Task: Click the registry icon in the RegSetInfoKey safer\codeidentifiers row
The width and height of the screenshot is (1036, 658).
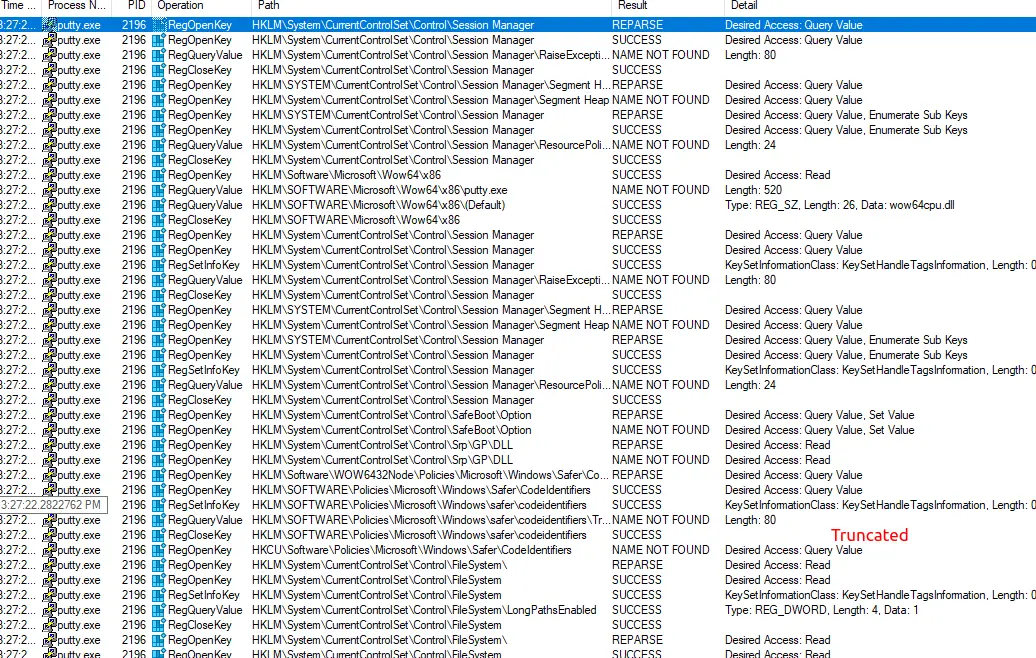Action: pos(159,506)
